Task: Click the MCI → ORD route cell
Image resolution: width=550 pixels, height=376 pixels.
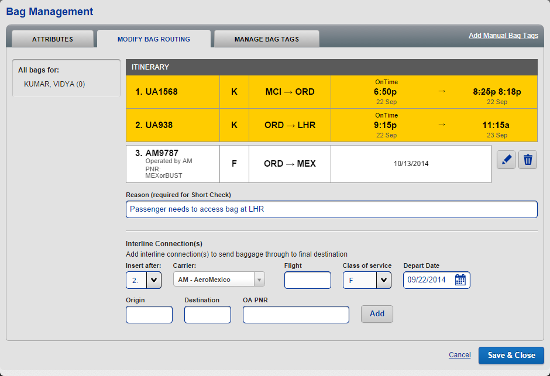Action: [x=290, y=92]
